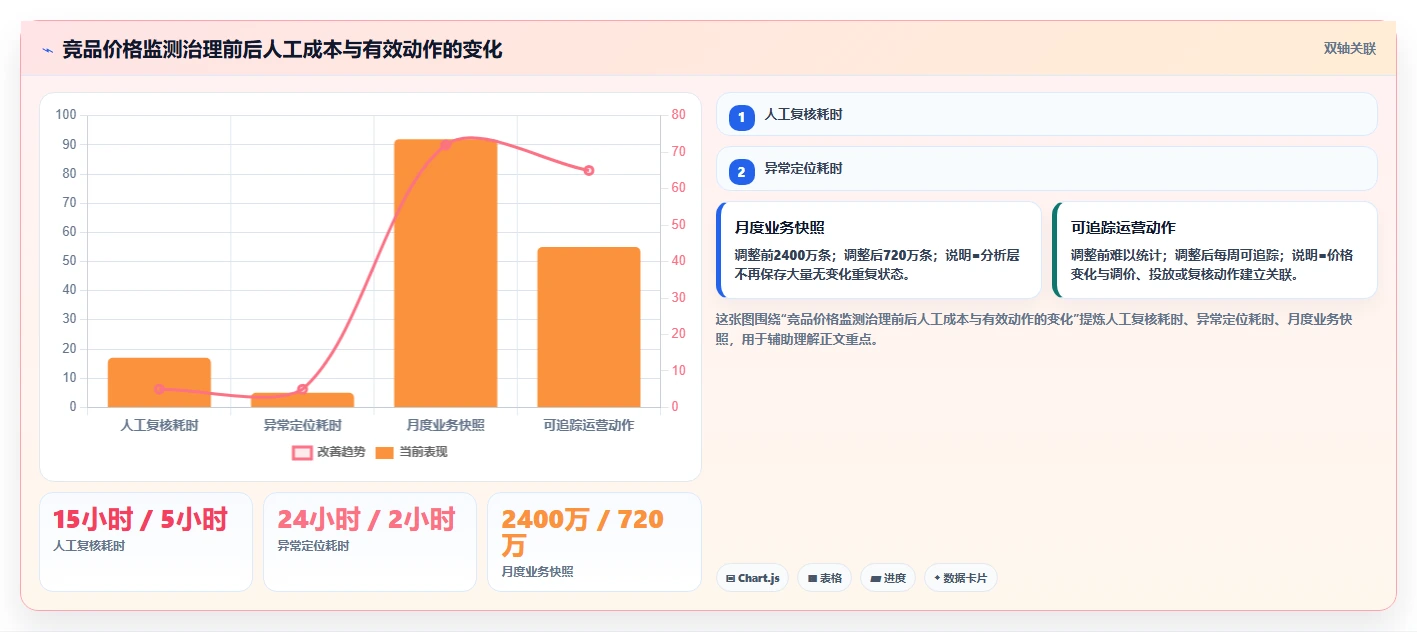The height and width of the screenshot is (632, 1417).
Task: Click the orange 当前表现 legend swatch
Action: 384,453
